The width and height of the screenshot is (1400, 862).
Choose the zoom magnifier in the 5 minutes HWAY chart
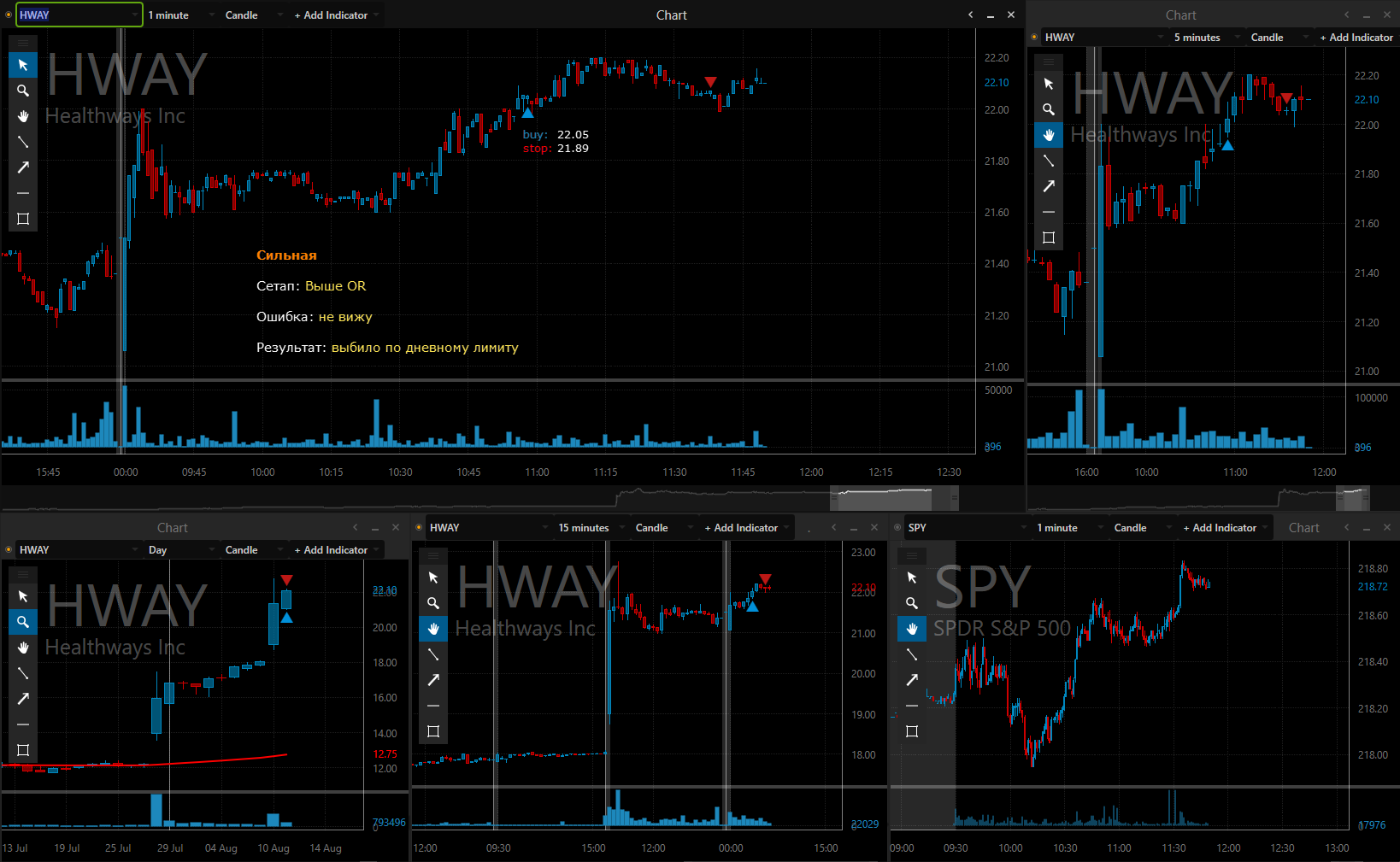[x=1049, y=109]
